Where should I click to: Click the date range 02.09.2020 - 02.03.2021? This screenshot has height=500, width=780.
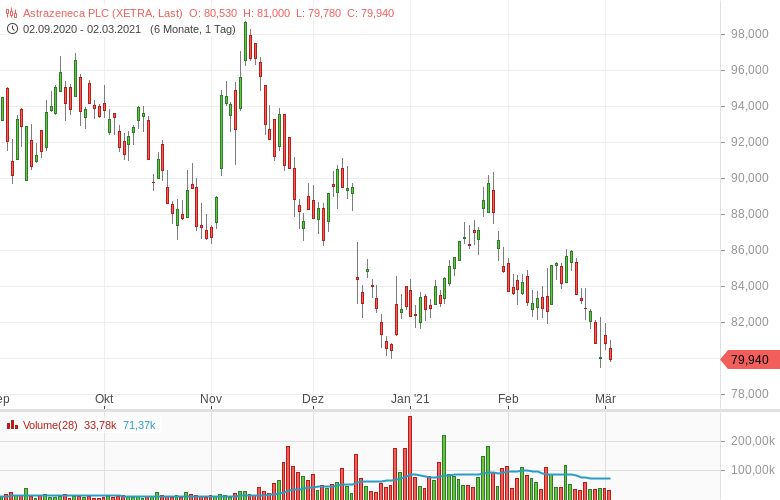[82, 29]
